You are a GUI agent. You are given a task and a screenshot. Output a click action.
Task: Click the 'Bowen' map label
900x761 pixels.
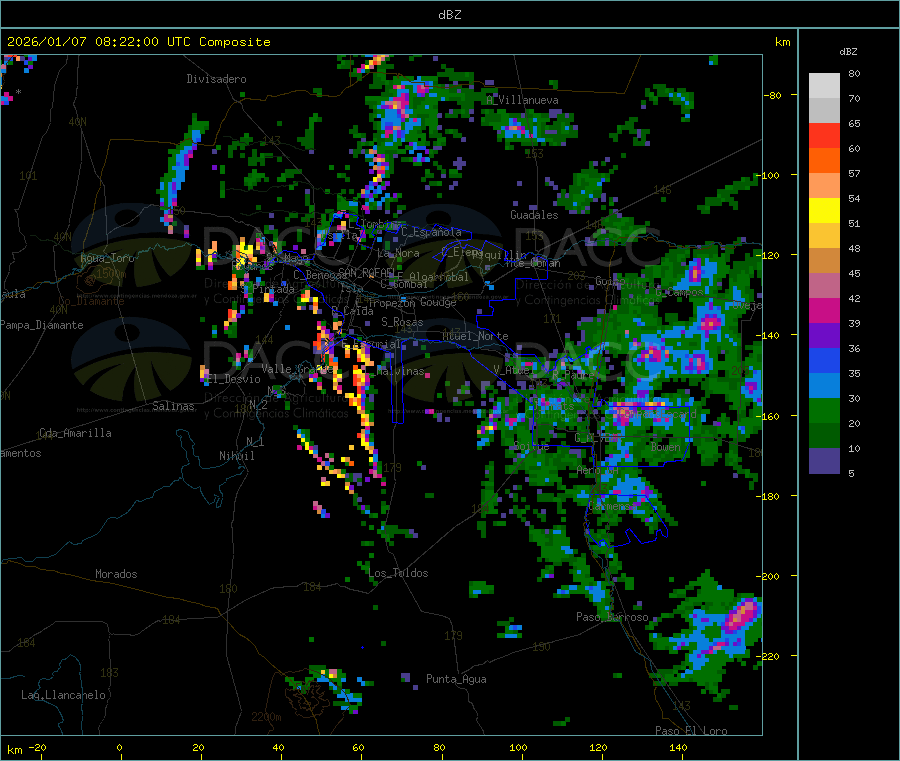pos(665,447)
